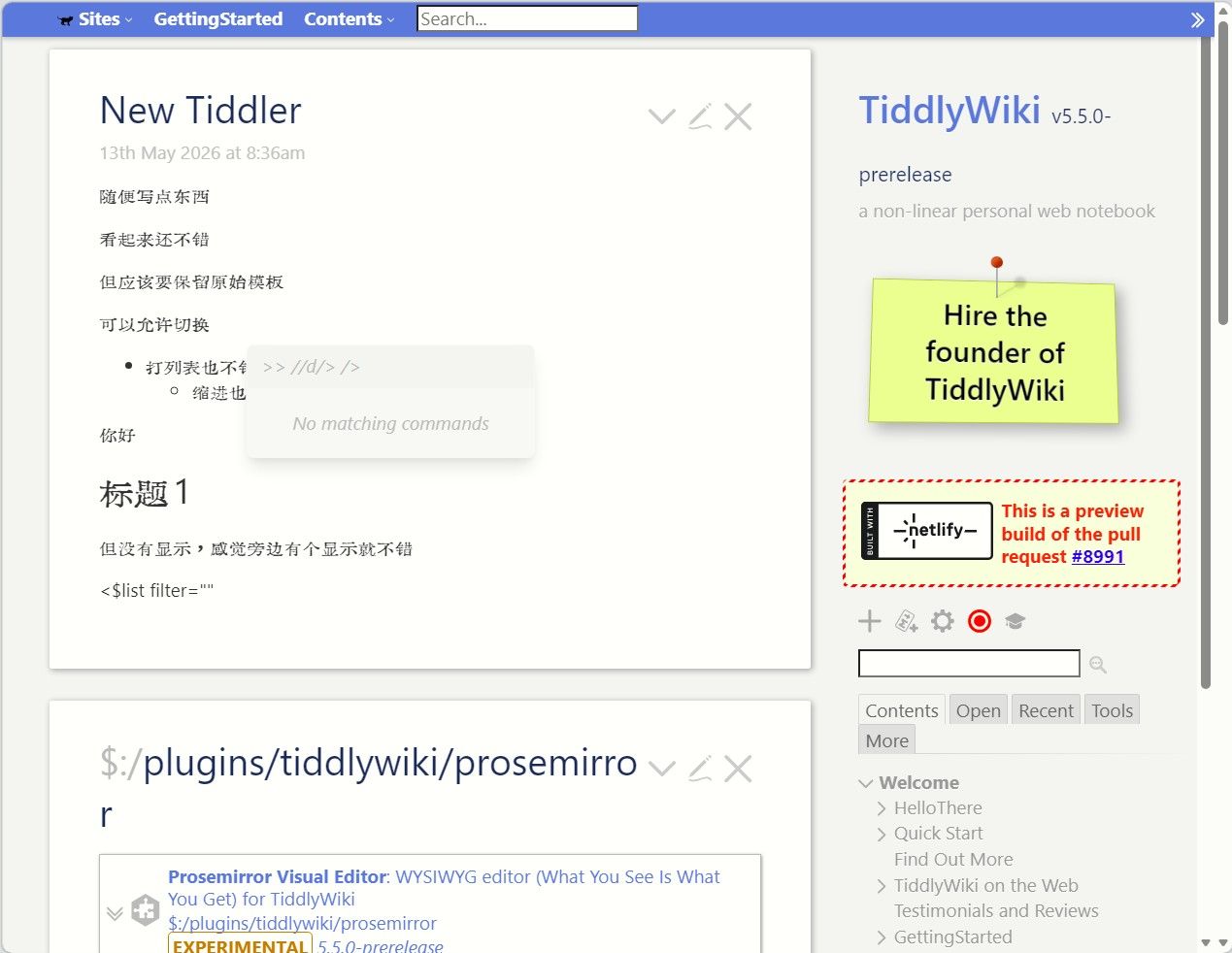Click the red save wiki button
This screenshot has height=953, width=1232.
click(980, 621)
